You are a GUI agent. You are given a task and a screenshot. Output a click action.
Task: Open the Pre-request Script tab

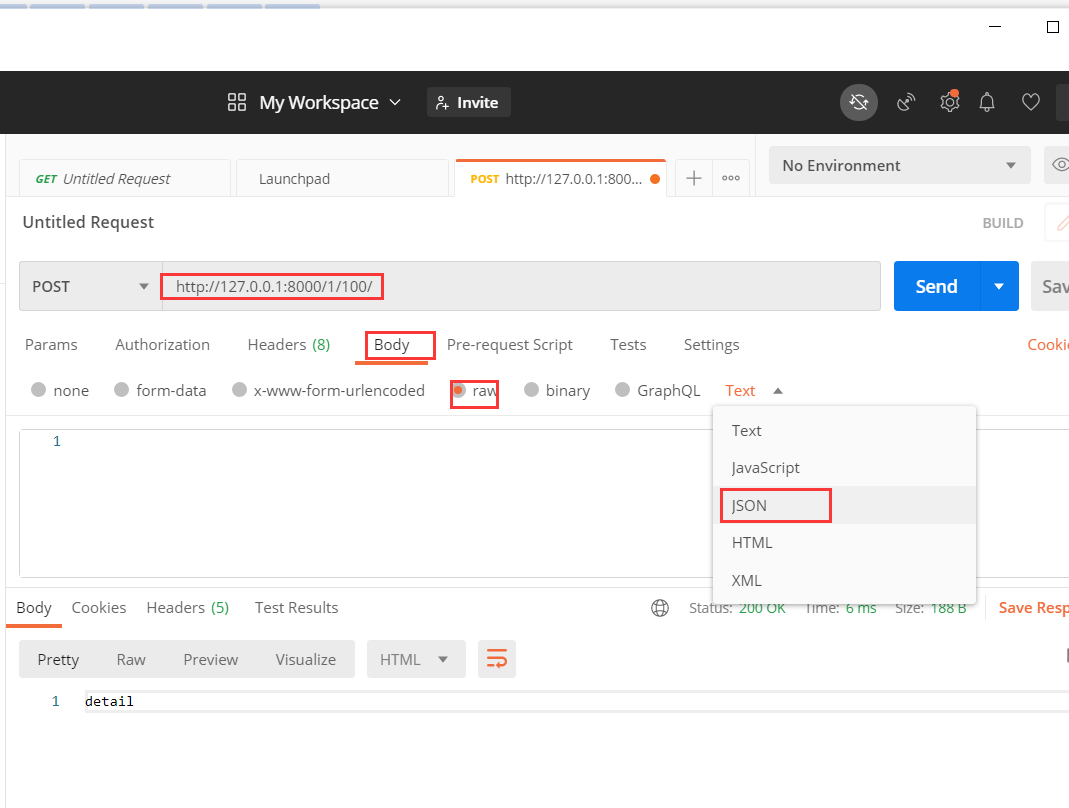(510, 344)
